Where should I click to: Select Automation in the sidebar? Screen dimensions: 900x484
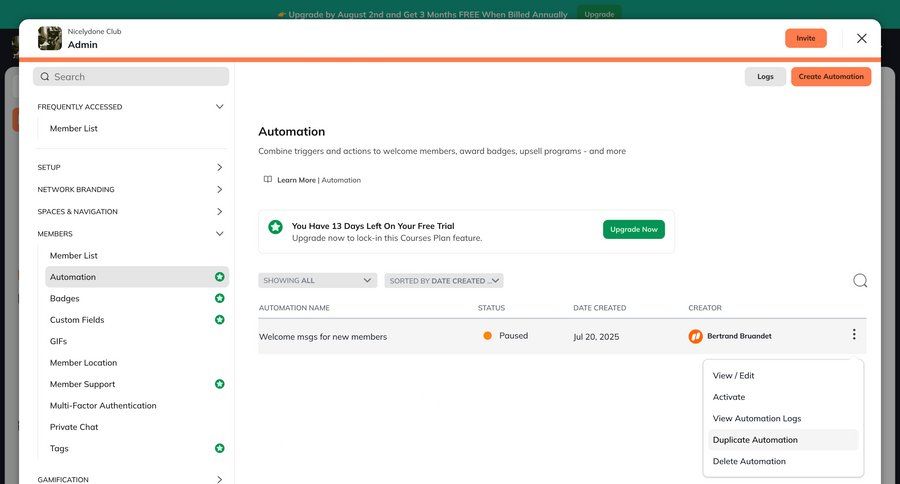(x=137, y=277)
